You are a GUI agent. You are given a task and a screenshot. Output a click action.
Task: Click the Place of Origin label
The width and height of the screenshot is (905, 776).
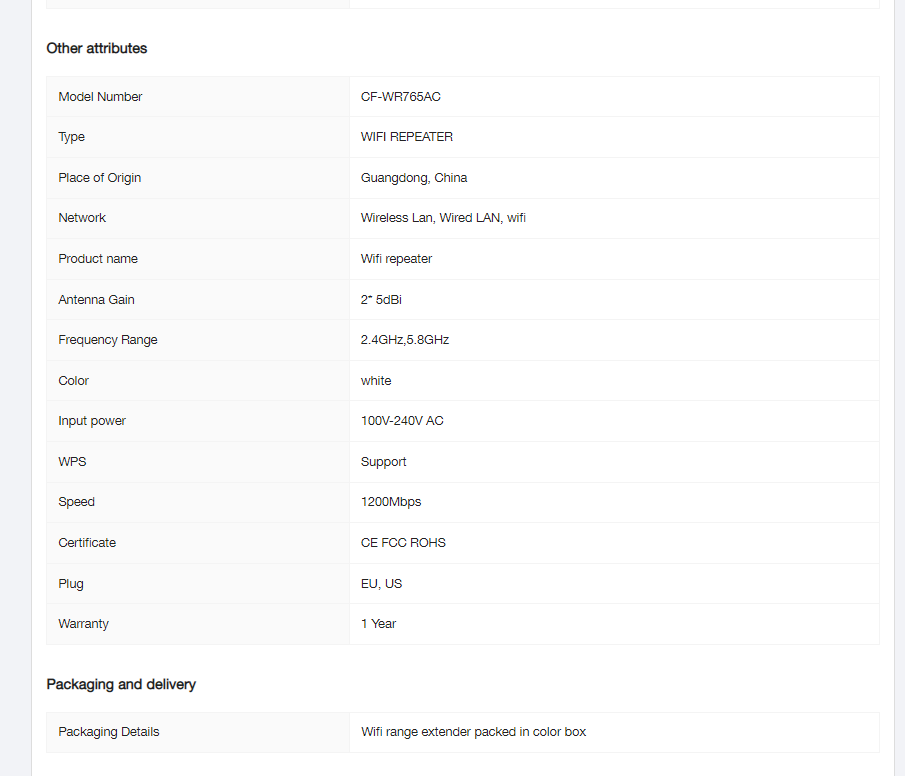click(x=99, y=178)
